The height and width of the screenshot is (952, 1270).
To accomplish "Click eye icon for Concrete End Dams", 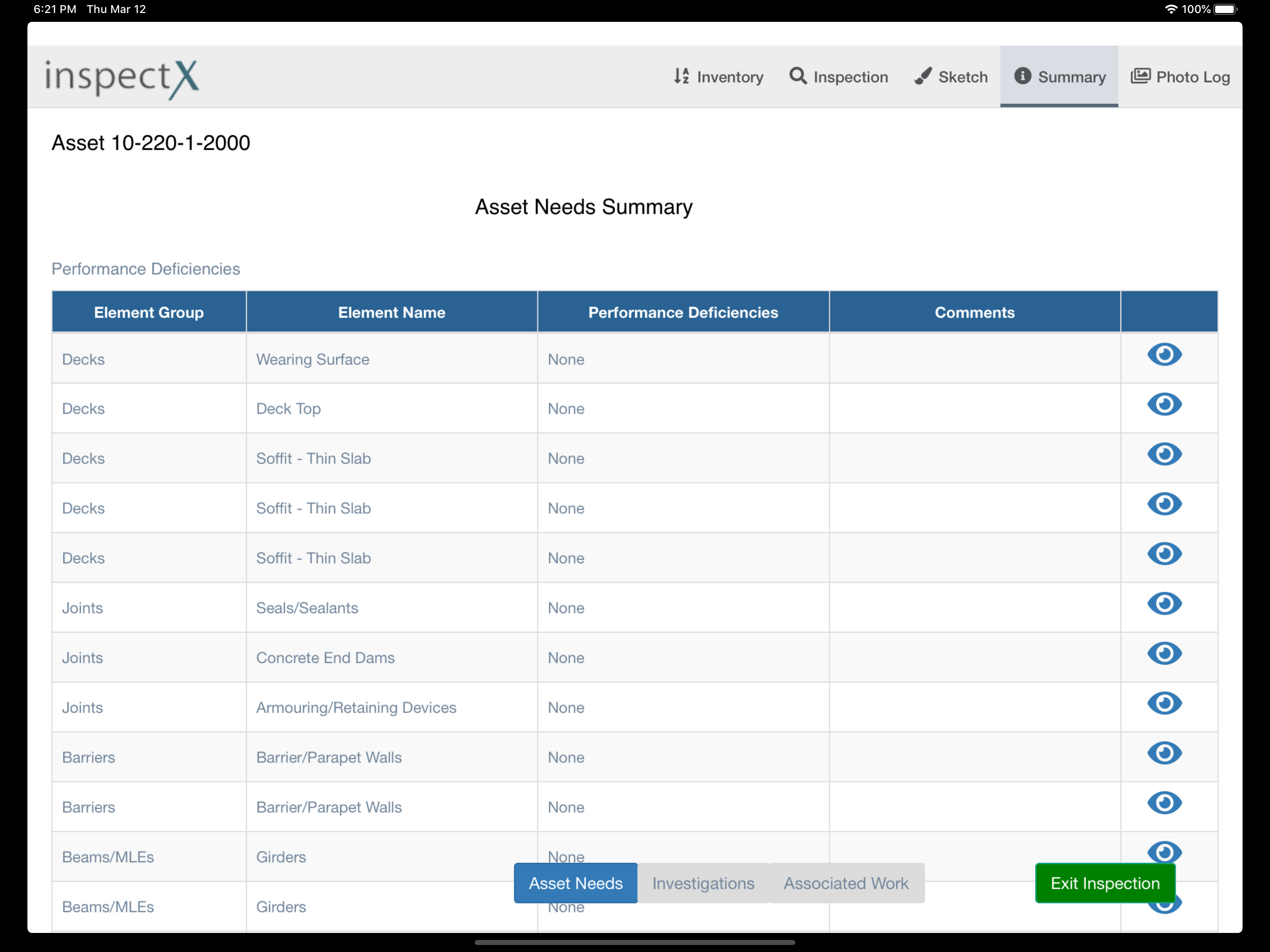I will tap(1164, 654).
